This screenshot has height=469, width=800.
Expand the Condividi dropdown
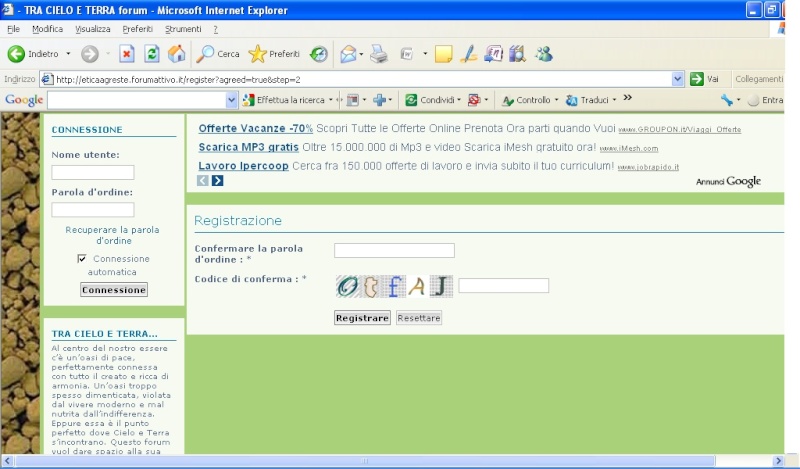(459, 100)
